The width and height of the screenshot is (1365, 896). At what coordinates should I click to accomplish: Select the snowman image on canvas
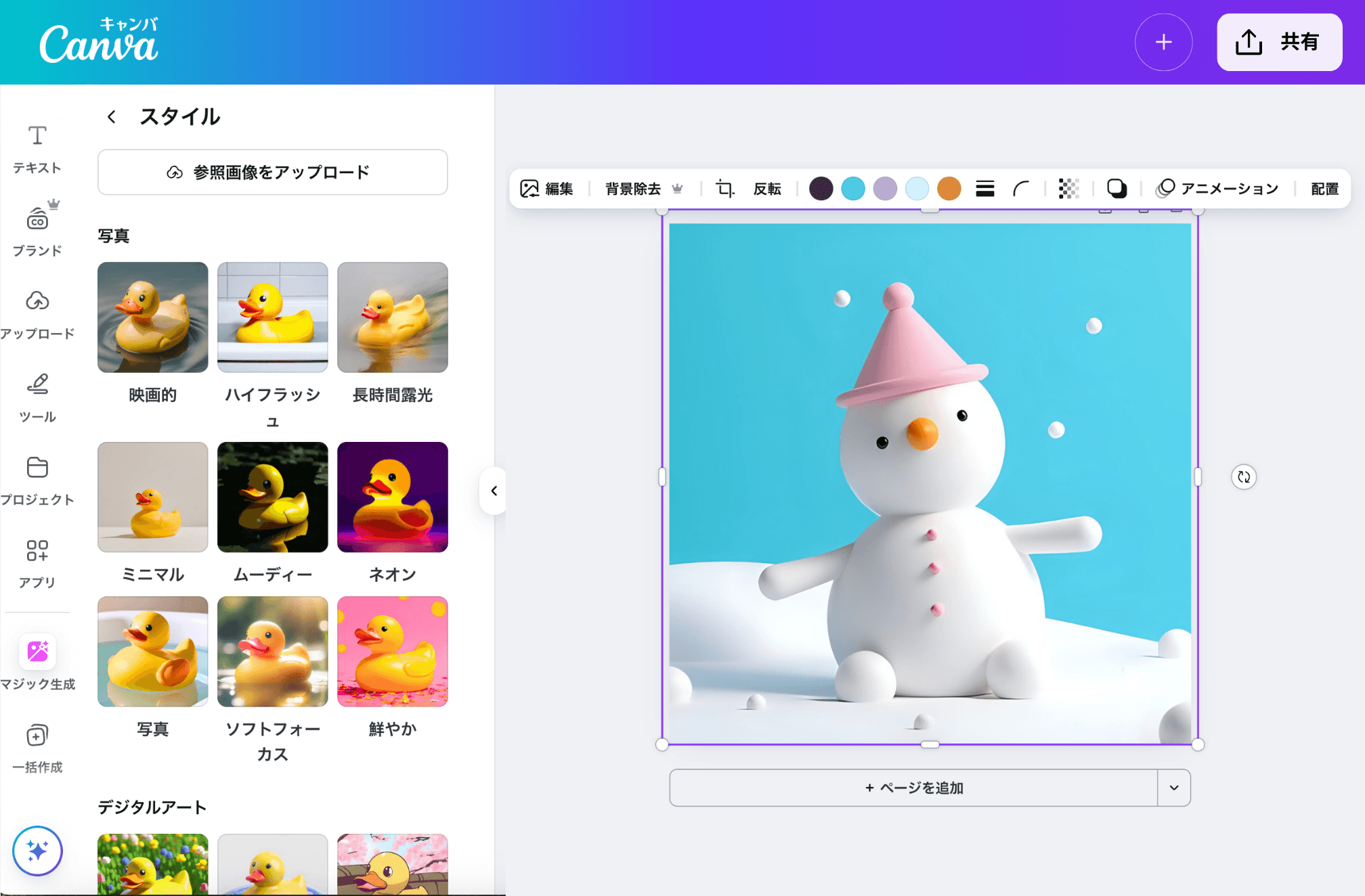point(930,484)
